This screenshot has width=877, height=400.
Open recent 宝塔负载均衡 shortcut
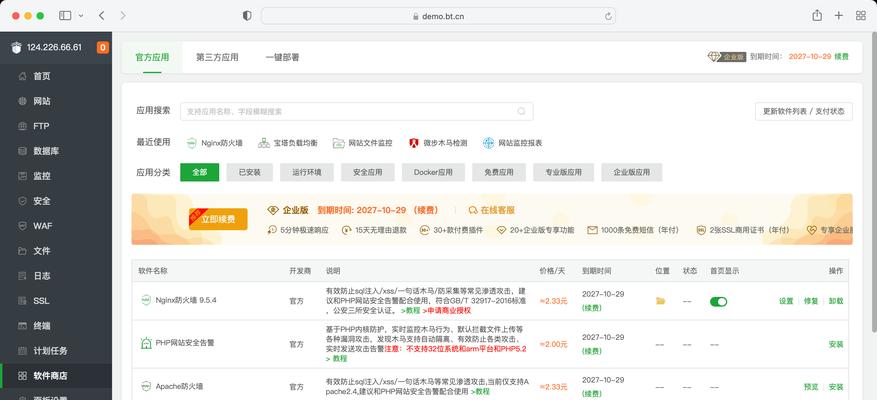pos(287,143)
